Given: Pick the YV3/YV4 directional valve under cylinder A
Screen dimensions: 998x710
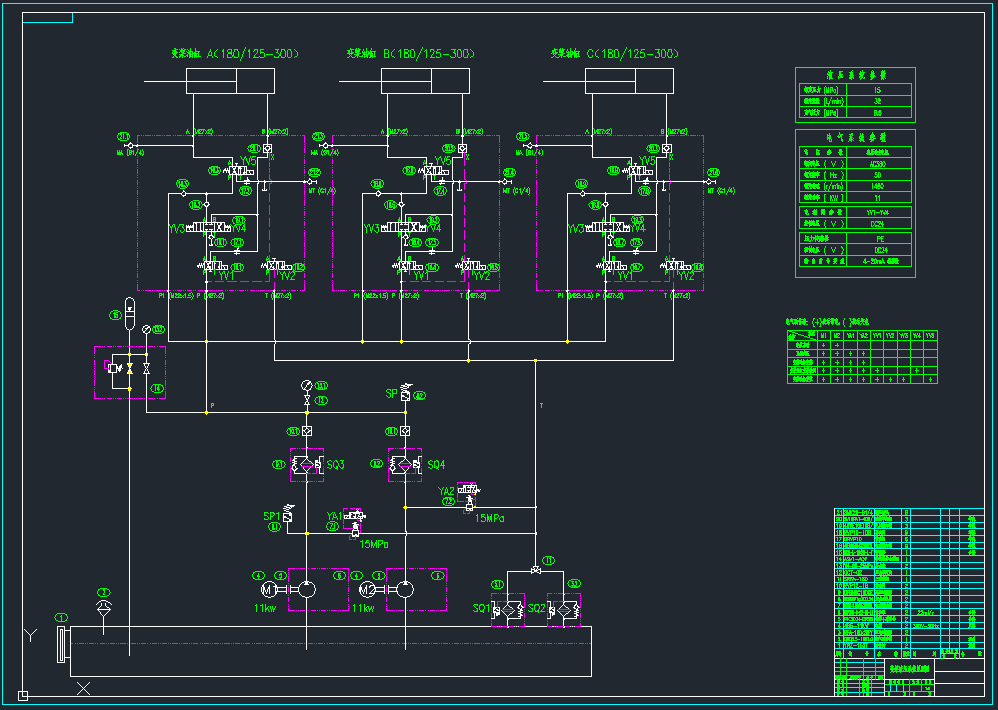Looking at the screenshot, I should point(210,227).
